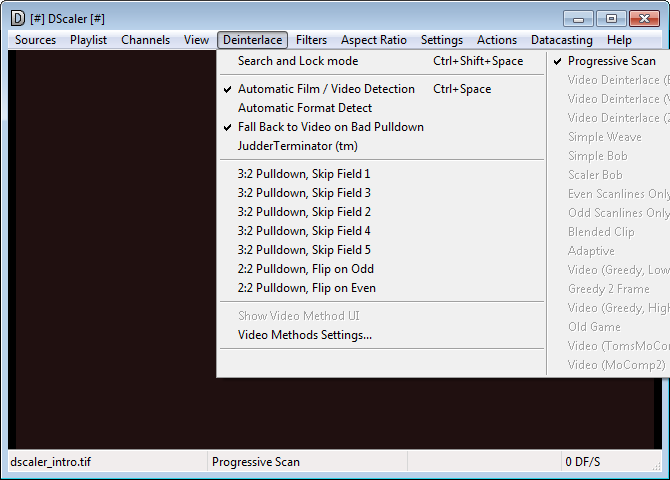Maximize the DScaler window
The width and height of the screenshot is (670, 480).
click(611, 19)
